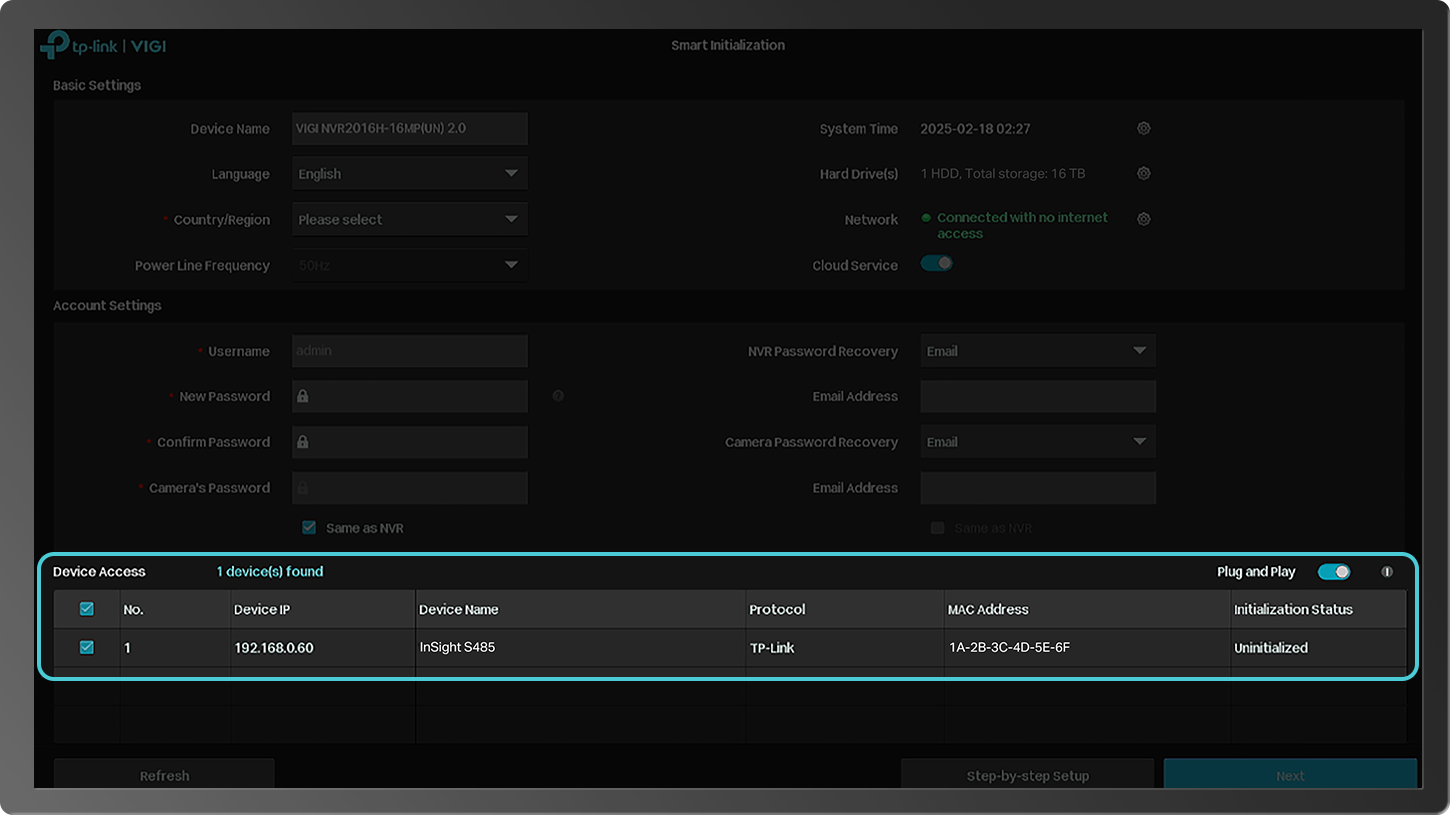This screenshot has width=1450, height=815.
Task: Click the InSight S485 device name
Action: [457, 647]
